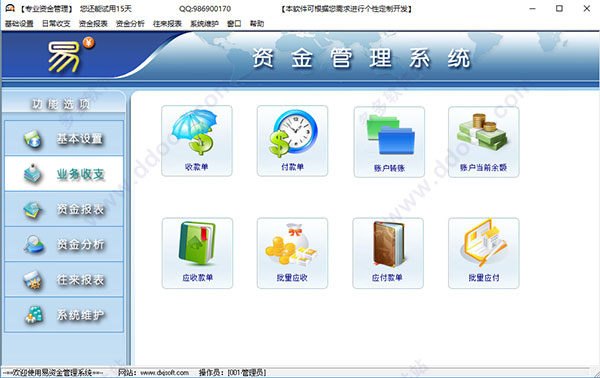Image resolution: width=600 pixels, height=378 pixels.
Task: Click the 系统维护 sidebar icon
Action: 34,314
